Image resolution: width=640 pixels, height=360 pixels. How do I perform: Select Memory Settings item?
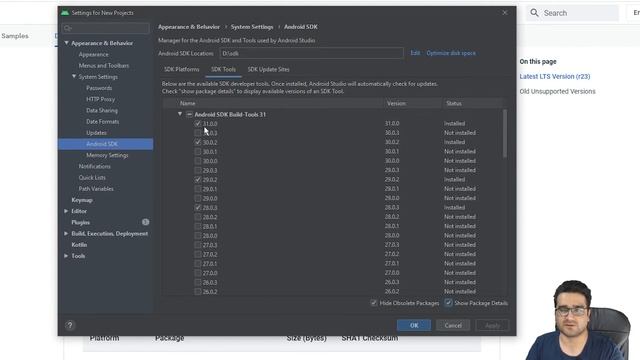click(107, 155)
